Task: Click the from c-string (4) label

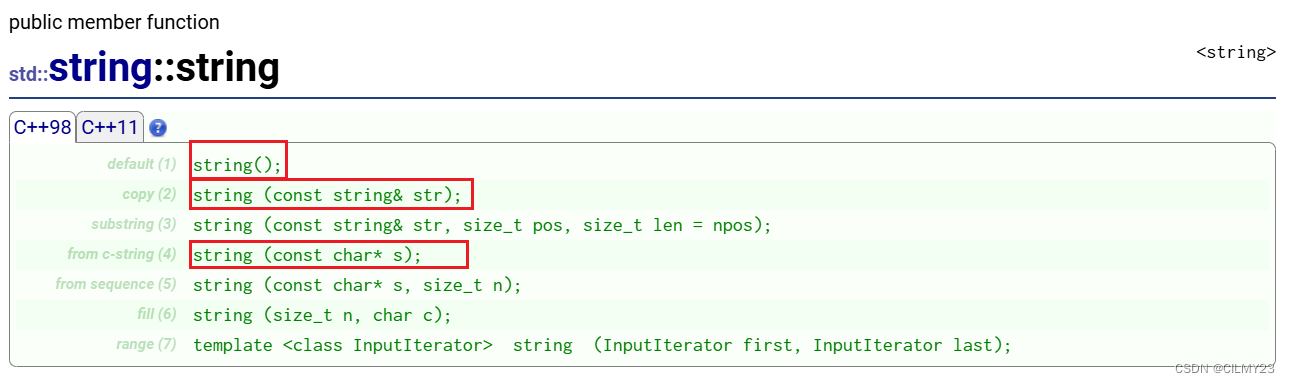Action: click(122, 254)
